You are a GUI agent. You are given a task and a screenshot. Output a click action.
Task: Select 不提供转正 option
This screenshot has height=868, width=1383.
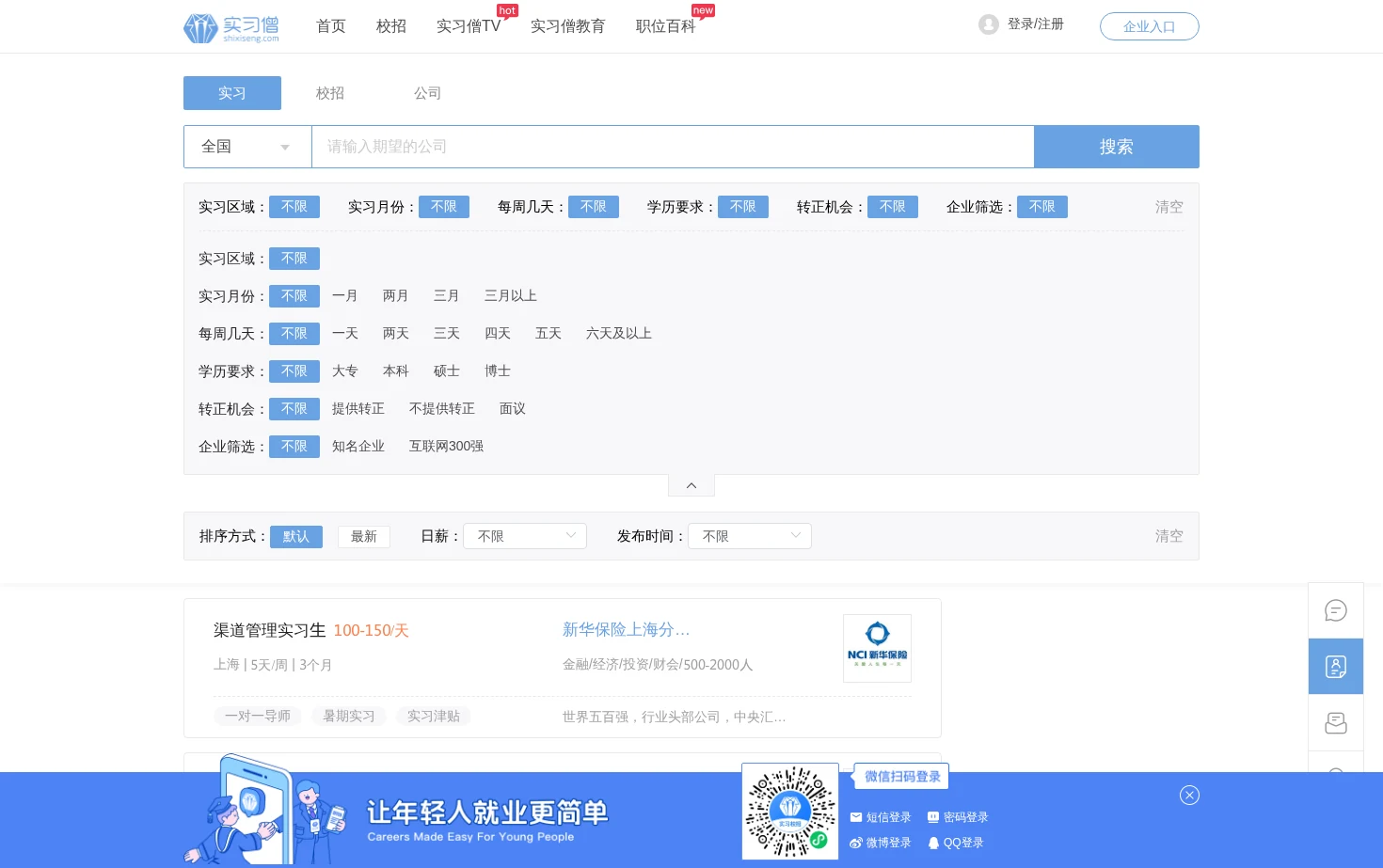[442, 409]
